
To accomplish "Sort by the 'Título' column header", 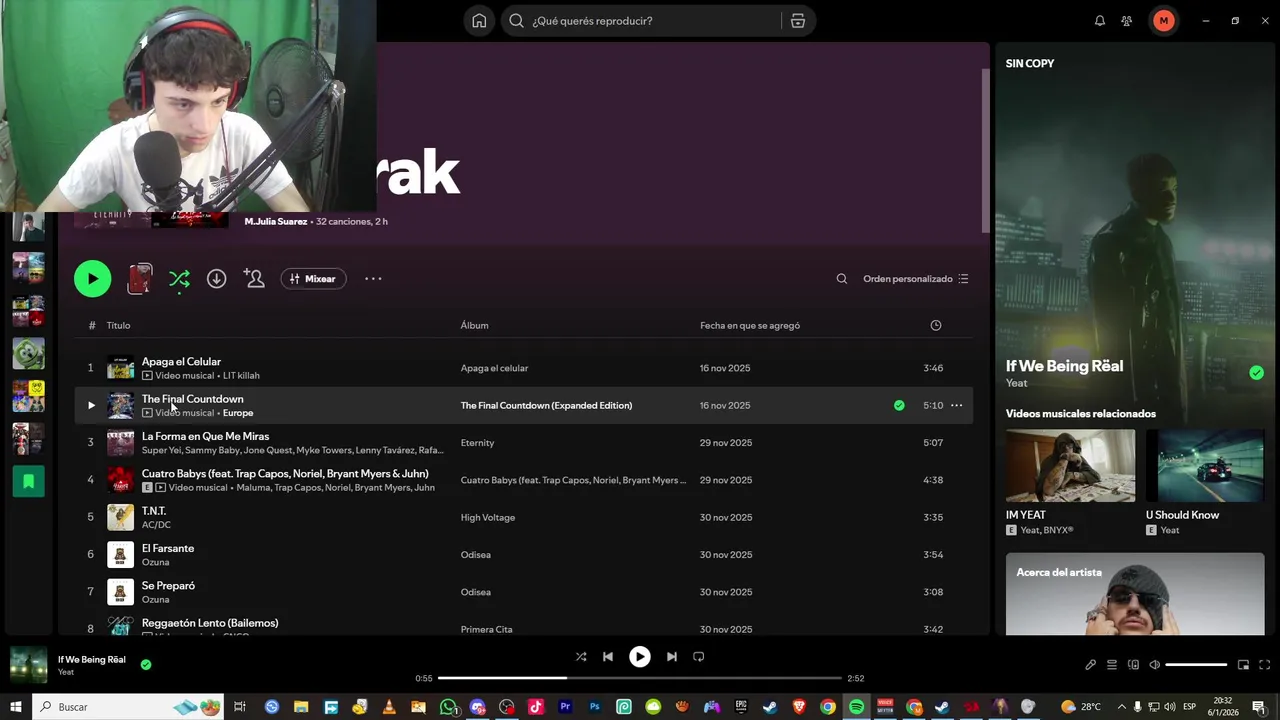I will pyautogui.click(x=119, y=325).
